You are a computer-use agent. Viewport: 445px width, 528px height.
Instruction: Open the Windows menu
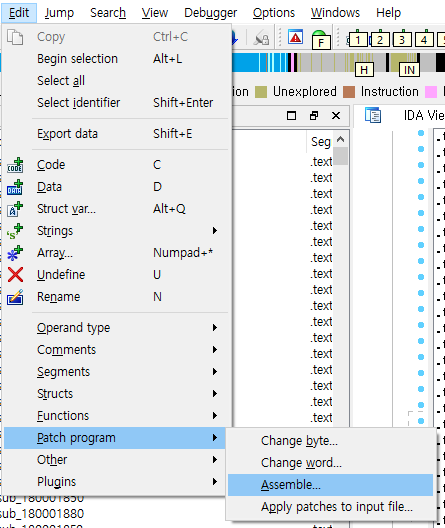[335, 13]
